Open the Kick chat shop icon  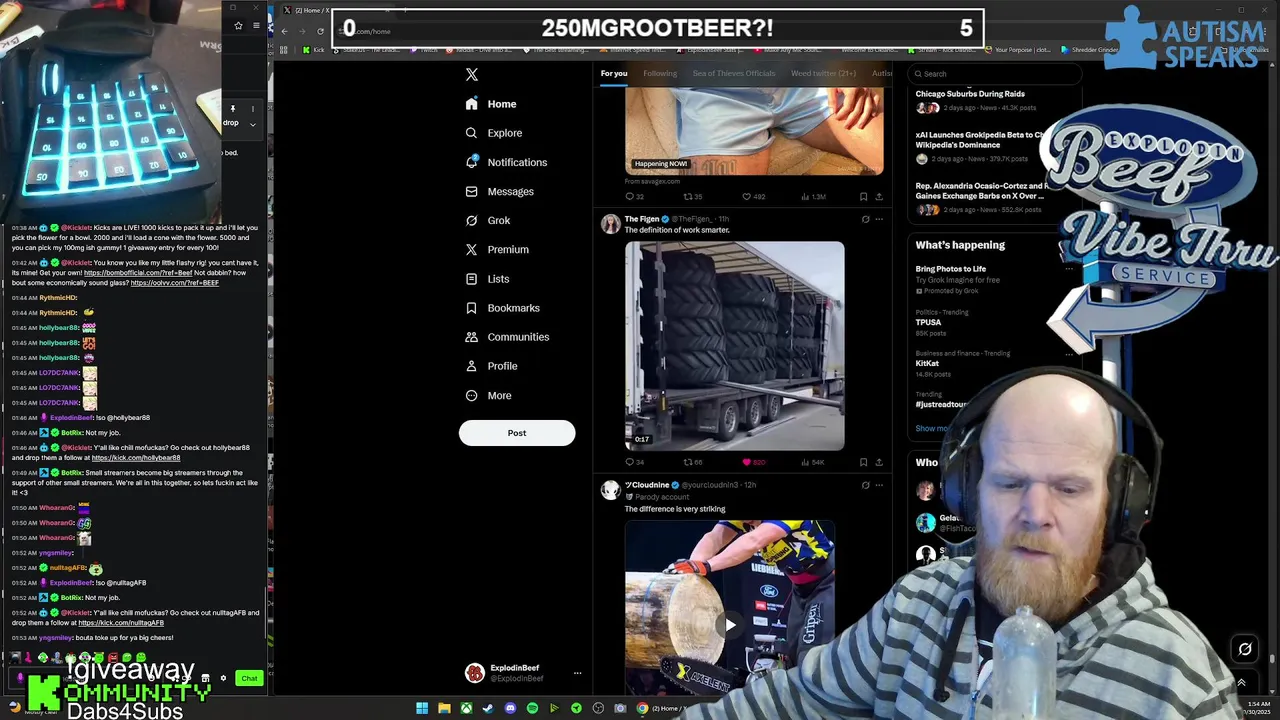205,678
